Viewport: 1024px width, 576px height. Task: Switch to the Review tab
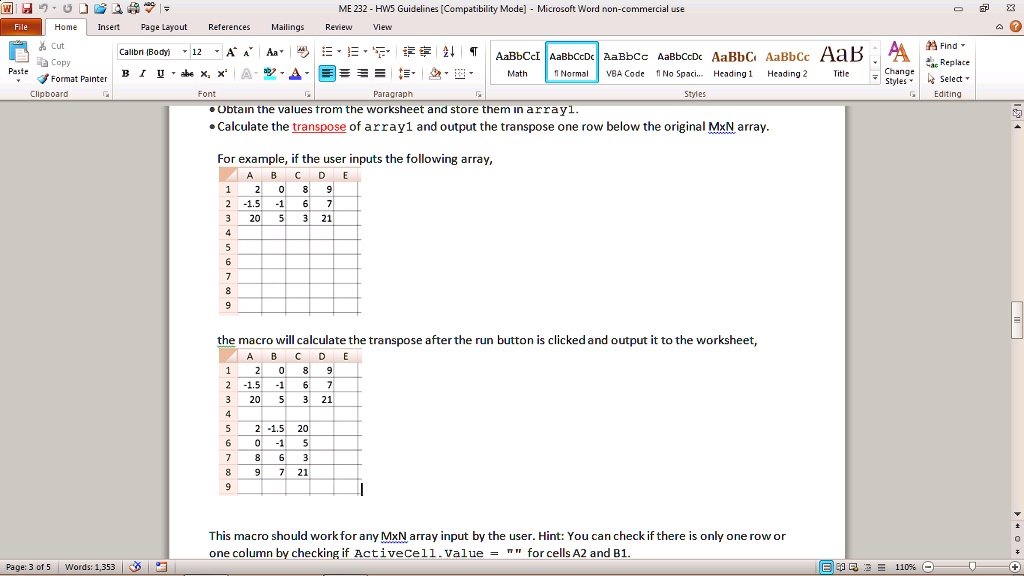pyautogui.click(x=338, y=27)
